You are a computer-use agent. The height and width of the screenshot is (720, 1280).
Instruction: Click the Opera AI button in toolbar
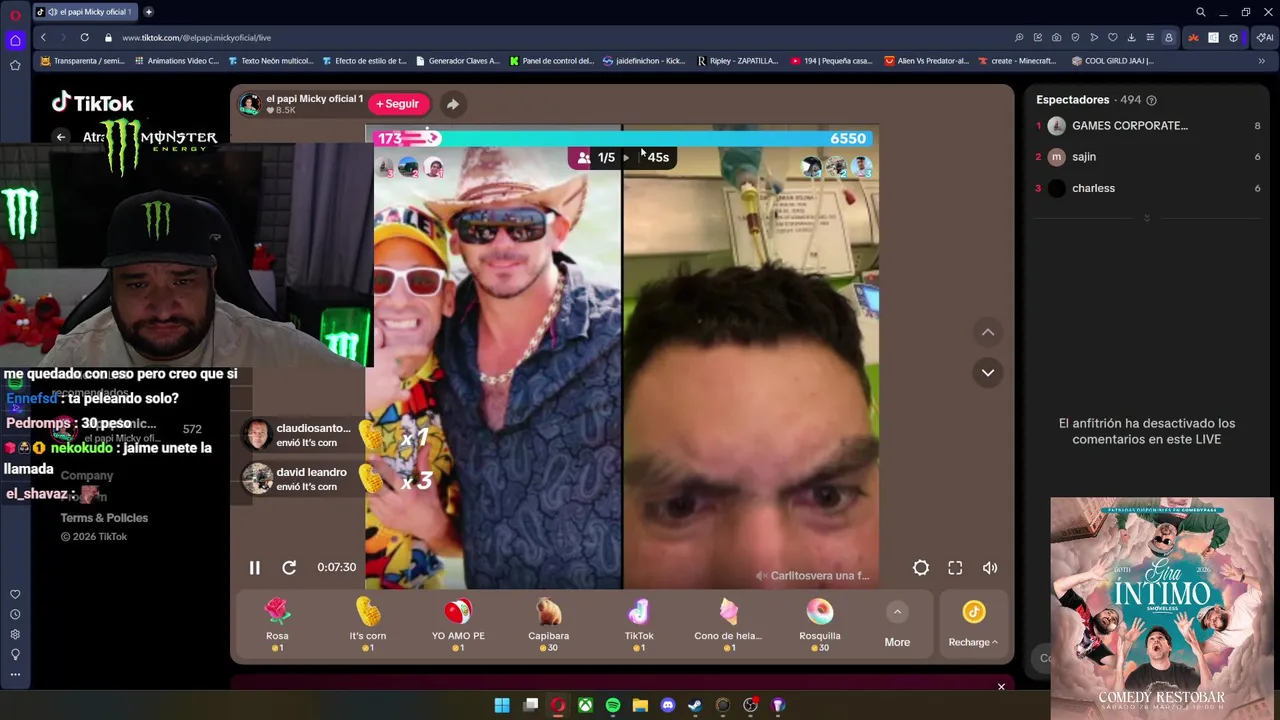pos(1264,37)
